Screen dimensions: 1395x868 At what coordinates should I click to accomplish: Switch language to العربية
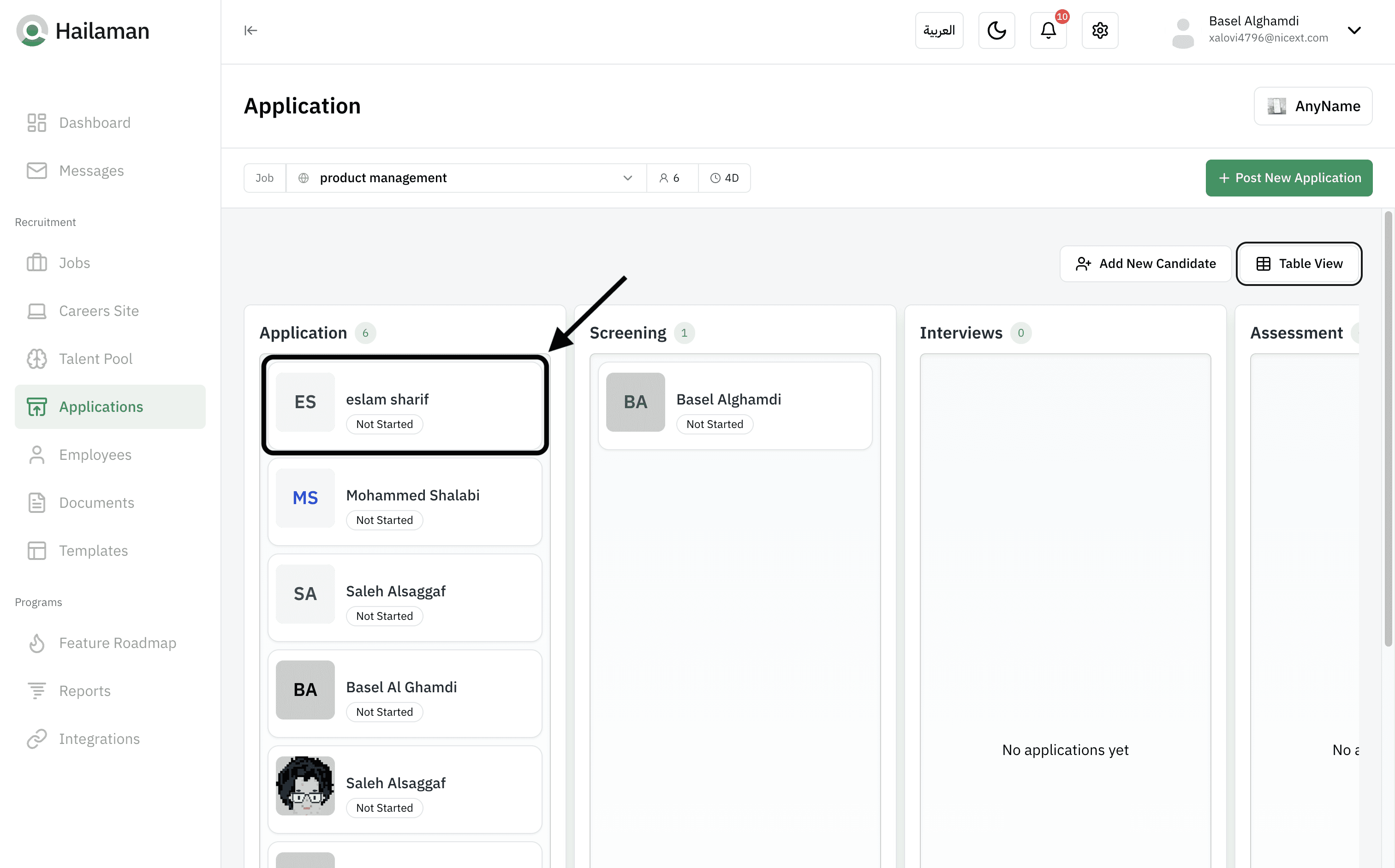point(939,30)
